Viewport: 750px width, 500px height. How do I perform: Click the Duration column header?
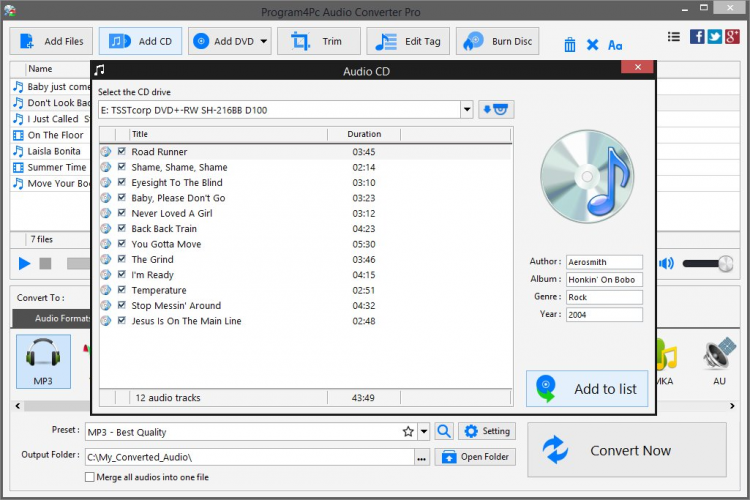(x=364, y=134)
